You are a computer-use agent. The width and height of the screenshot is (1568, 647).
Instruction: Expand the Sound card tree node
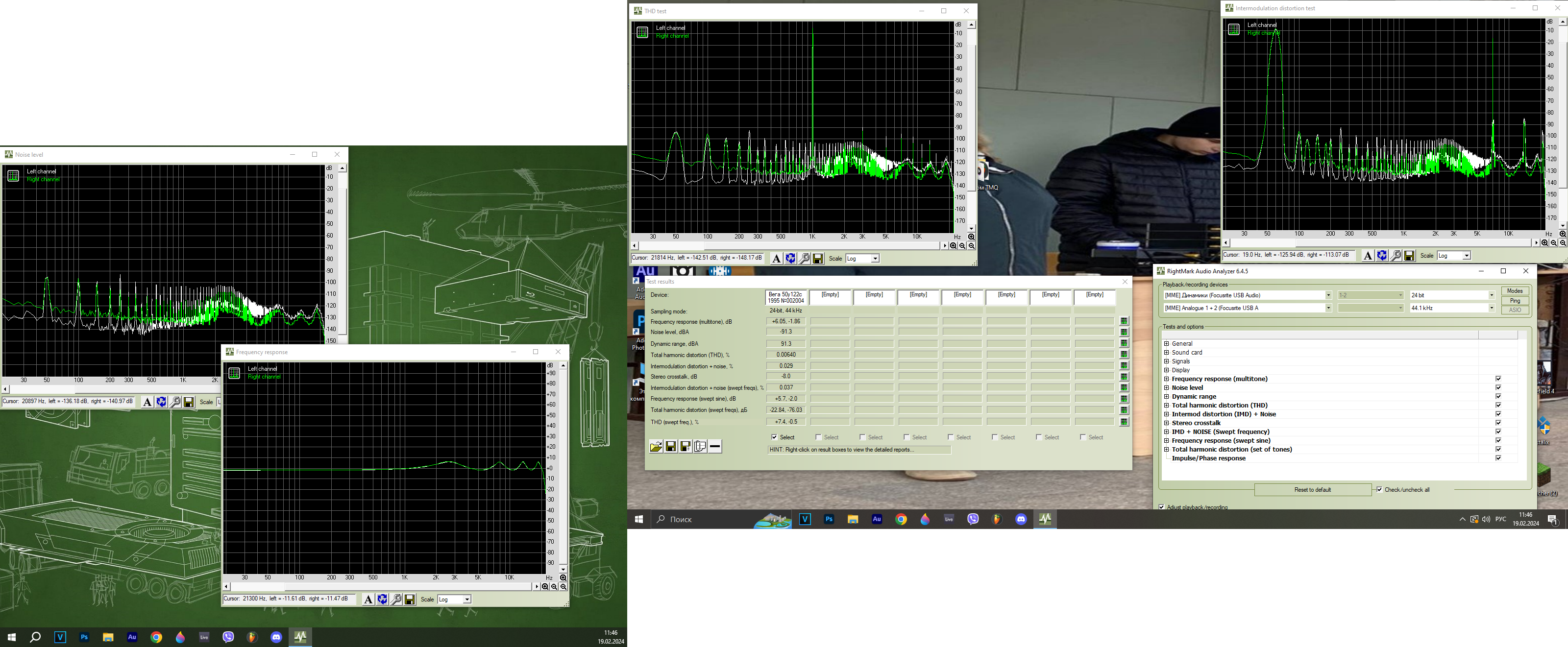(1166, 353)
